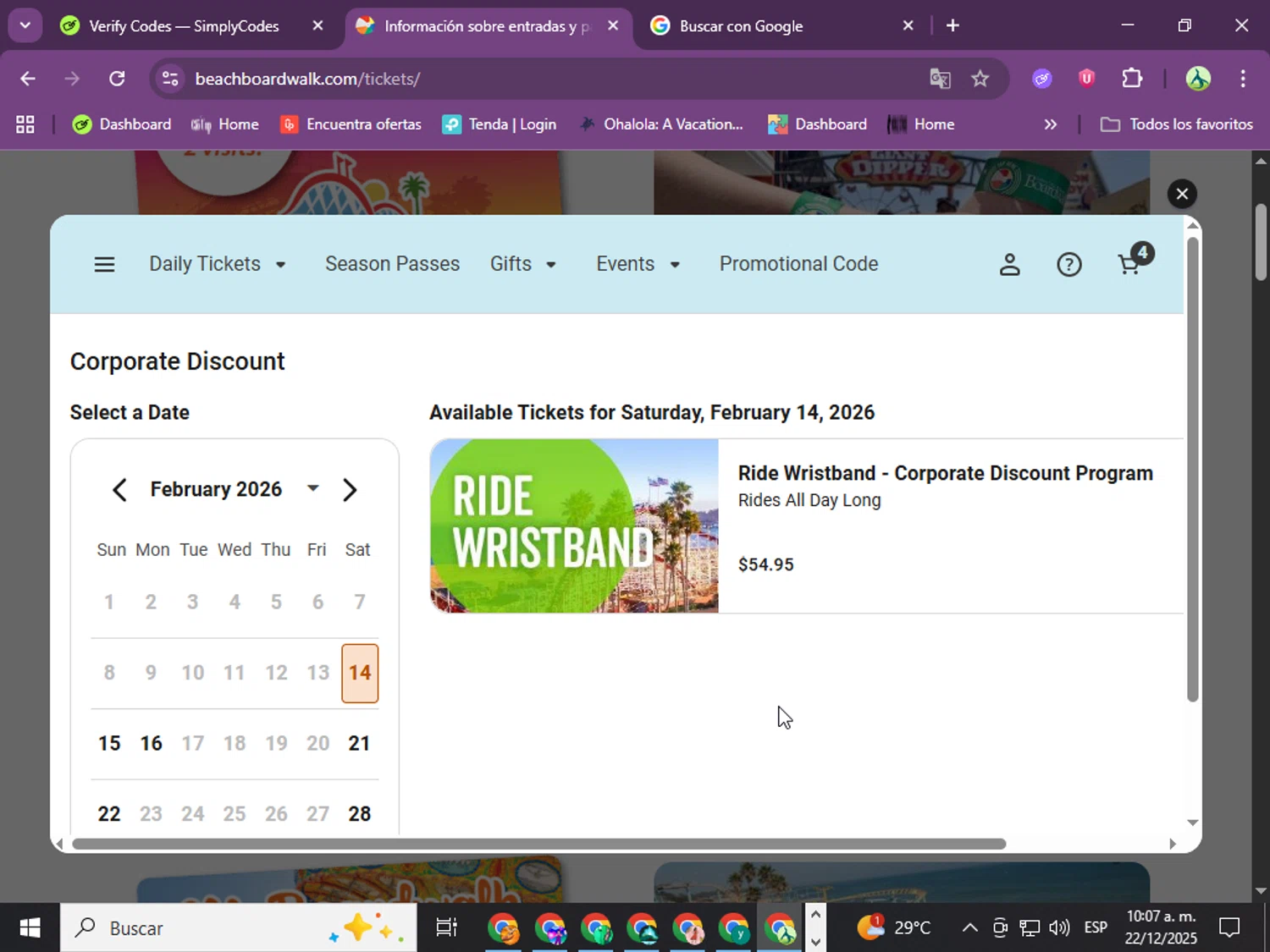
Task: Open volume control in system tray
Action: [x=1058, y=928]
